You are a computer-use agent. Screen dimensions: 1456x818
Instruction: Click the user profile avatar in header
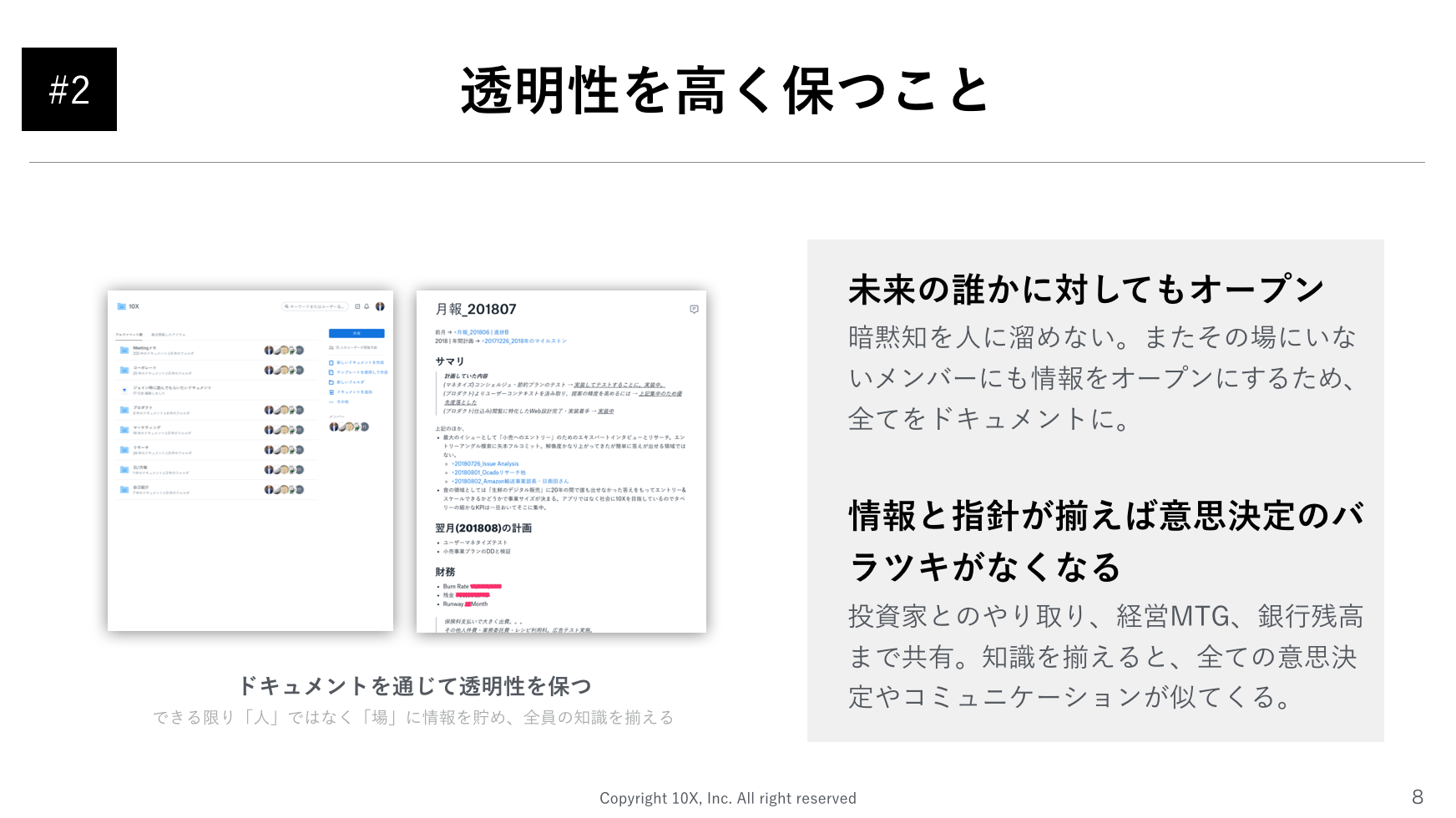(380, 306)
